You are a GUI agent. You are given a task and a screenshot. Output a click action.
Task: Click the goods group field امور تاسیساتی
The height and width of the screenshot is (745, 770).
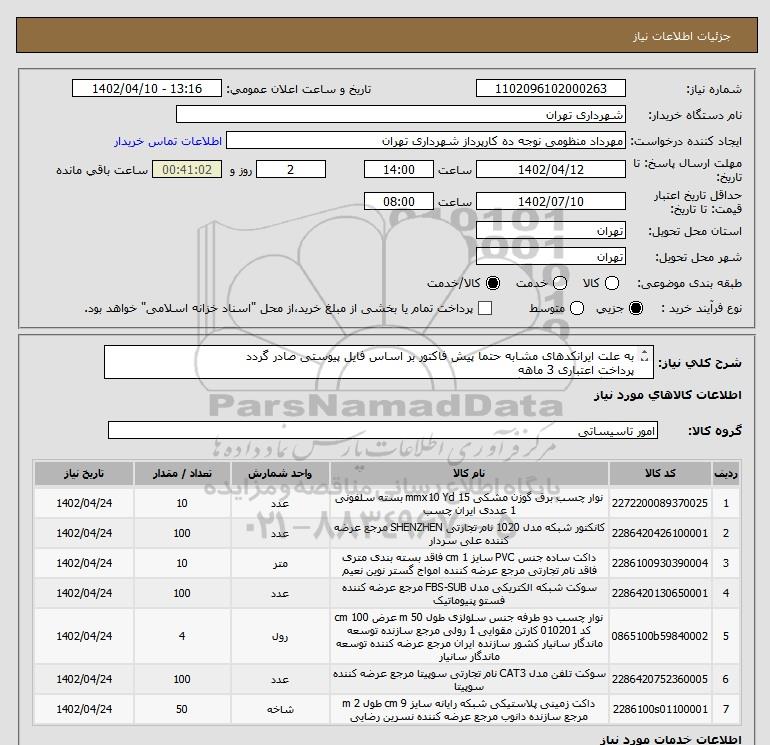[x=383, y=430]
